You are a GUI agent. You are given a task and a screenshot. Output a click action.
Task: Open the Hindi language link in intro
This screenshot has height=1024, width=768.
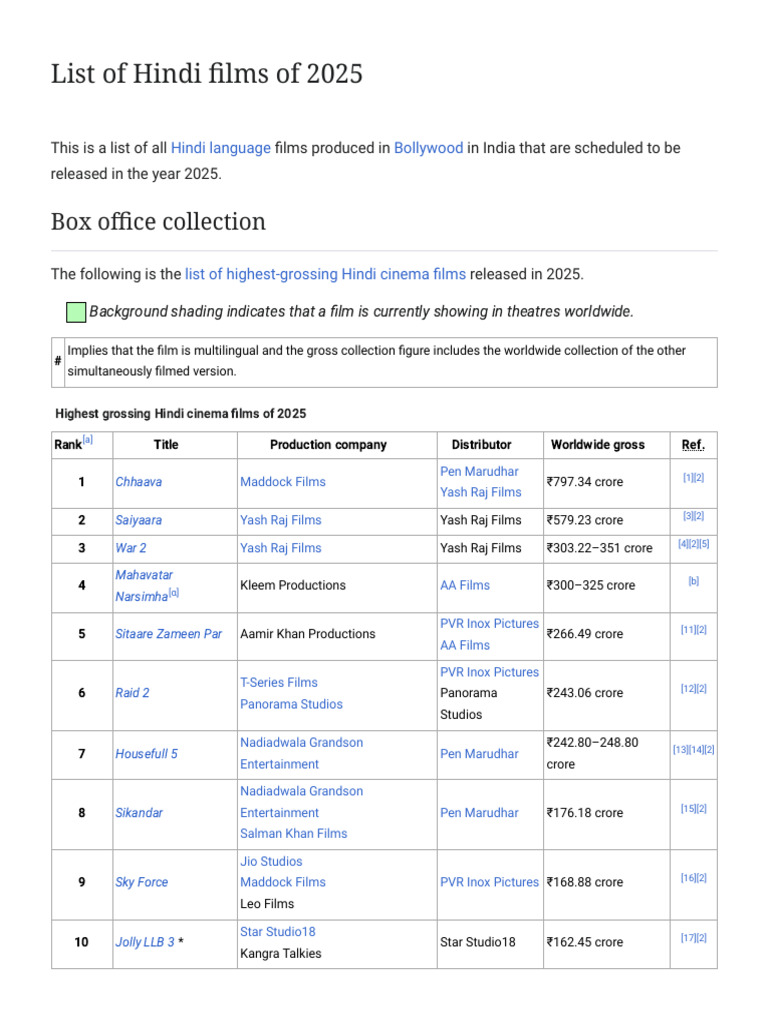click(x=221, y=148)
